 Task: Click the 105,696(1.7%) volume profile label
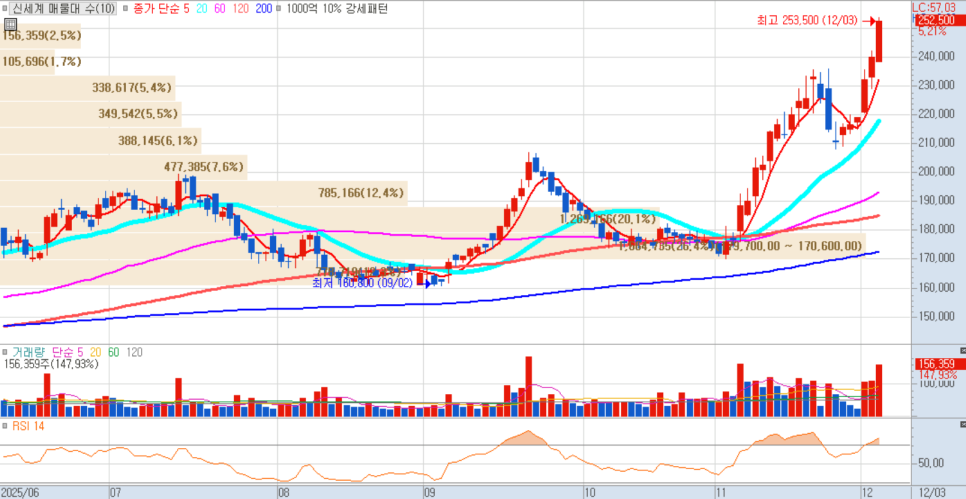tap(41, 62)
